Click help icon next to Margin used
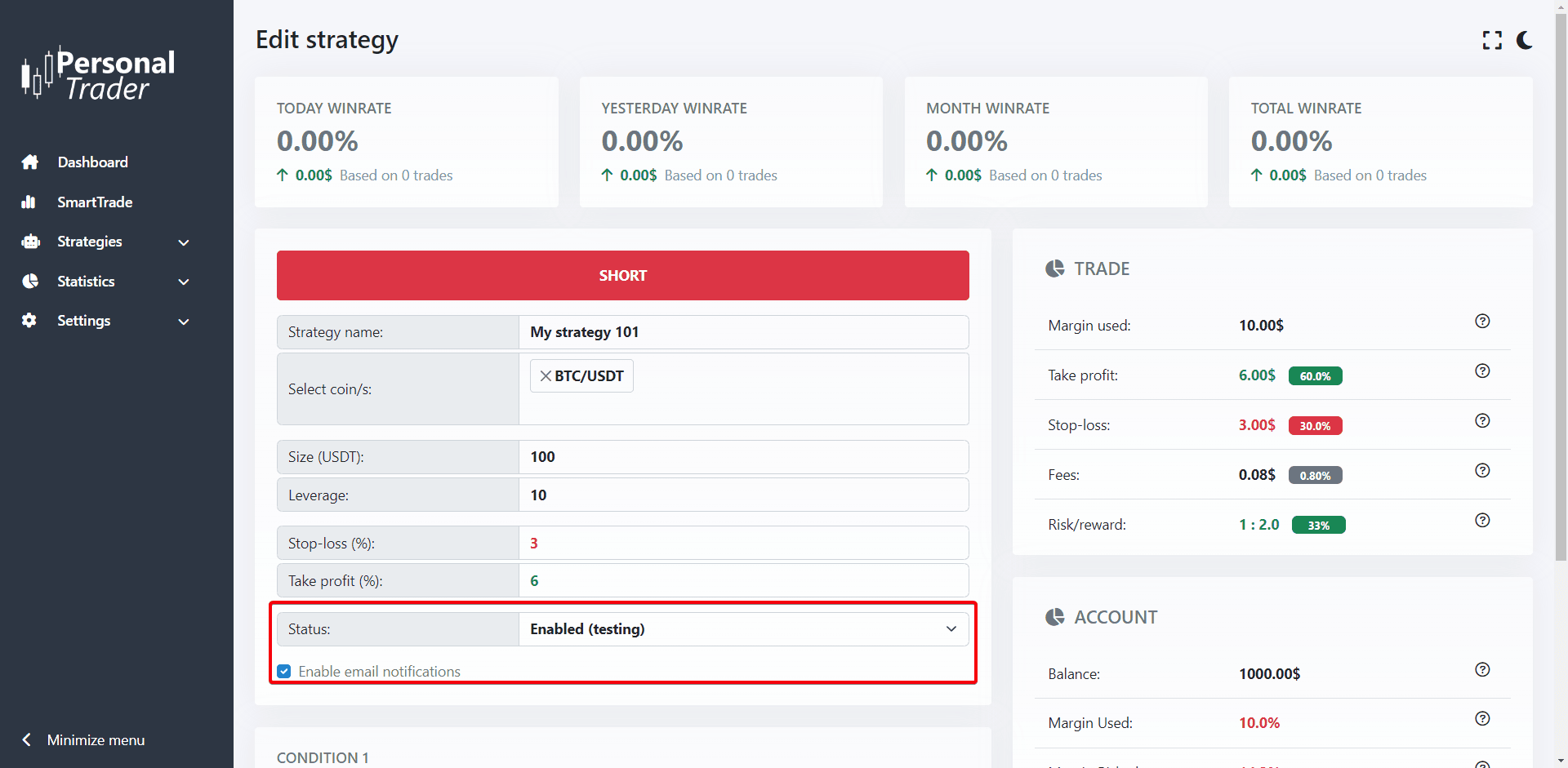This screenshot has height=768, width=1568. (x=1482, y=322)
